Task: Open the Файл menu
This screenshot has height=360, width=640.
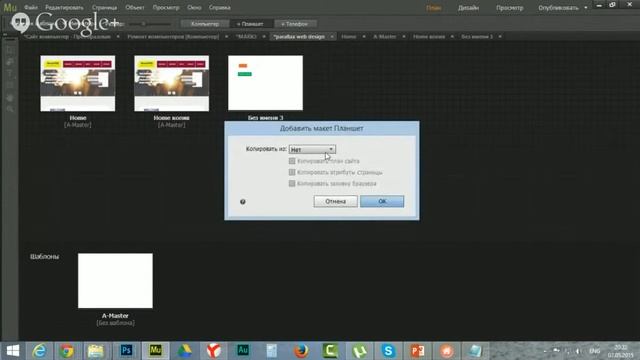Action: point(31,7)
